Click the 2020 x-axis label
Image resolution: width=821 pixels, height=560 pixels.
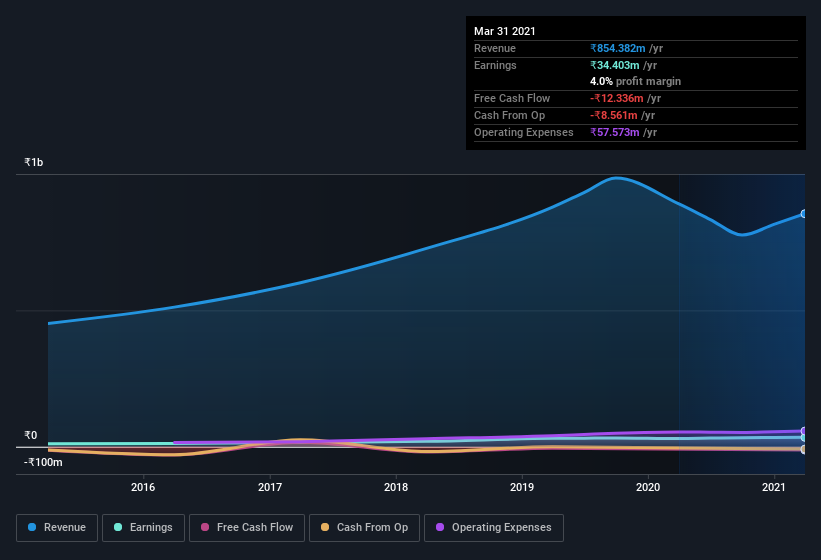pos(648,487)
